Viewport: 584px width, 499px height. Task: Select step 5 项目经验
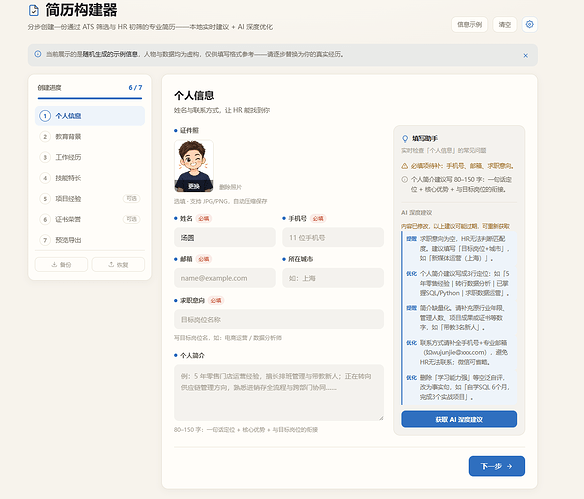tap(90, 198)
